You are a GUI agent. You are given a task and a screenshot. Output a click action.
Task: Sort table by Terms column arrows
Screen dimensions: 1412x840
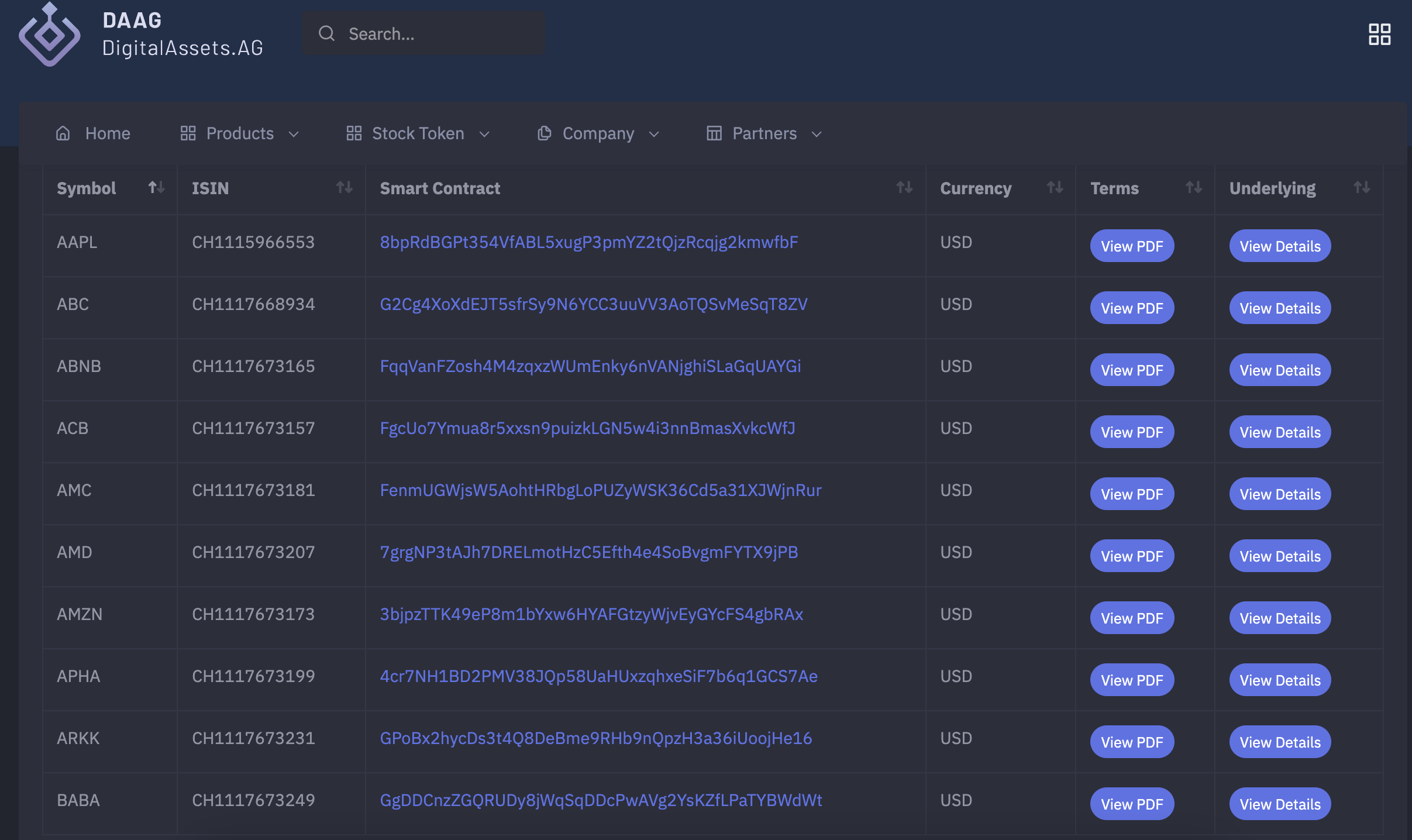pos(1193,187)
